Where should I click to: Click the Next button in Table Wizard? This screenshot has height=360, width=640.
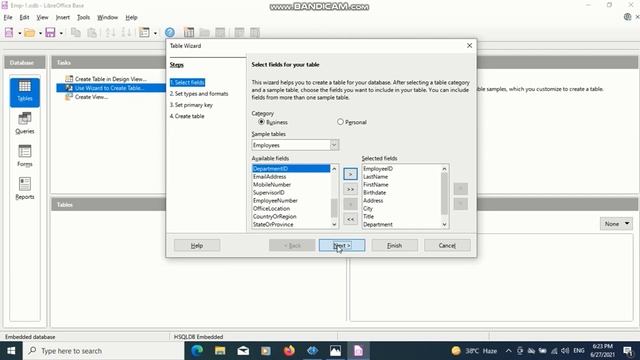[342, 245]
